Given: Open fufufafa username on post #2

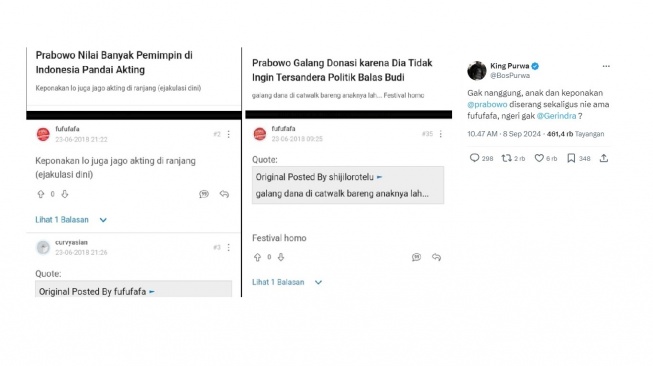Looking at the screenshot, I should tap(67, 129).
